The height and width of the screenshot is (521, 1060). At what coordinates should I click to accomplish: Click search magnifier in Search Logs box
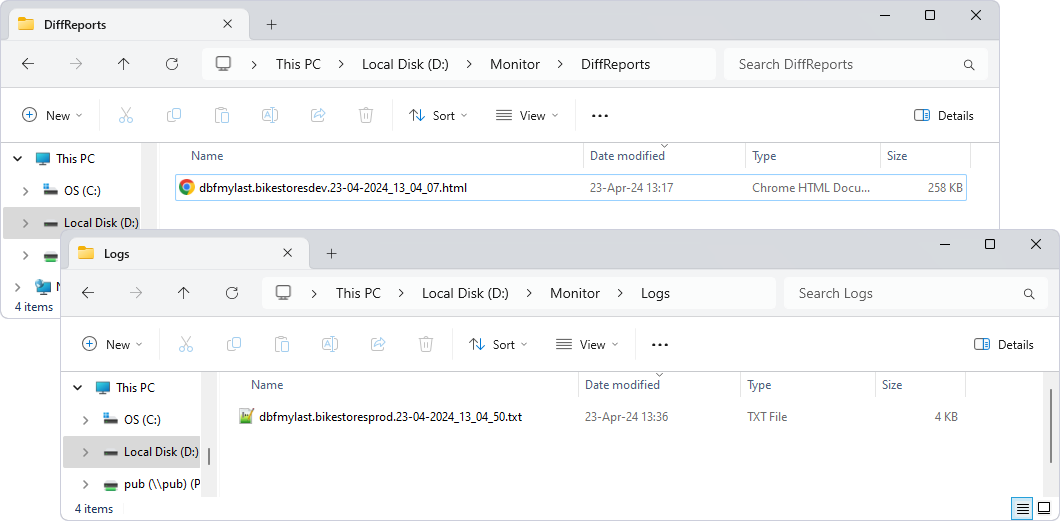pyautogui.click(x=1029, y=294)
